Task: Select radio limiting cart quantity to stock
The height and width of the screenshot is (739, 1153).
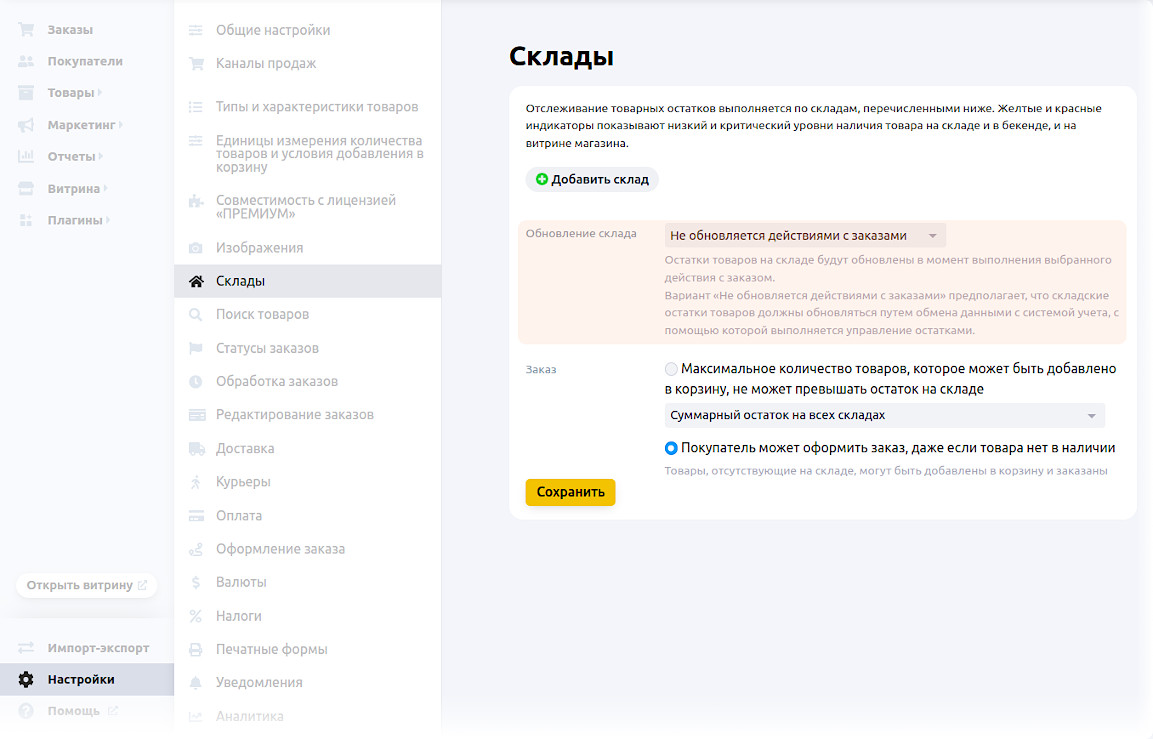Action: pyautogui.click(x=671, y=369)
